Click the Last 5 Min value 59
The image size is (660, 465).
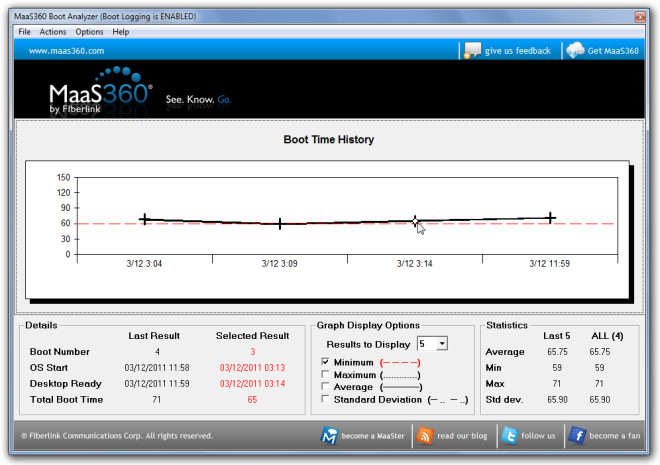pos(557,367)
